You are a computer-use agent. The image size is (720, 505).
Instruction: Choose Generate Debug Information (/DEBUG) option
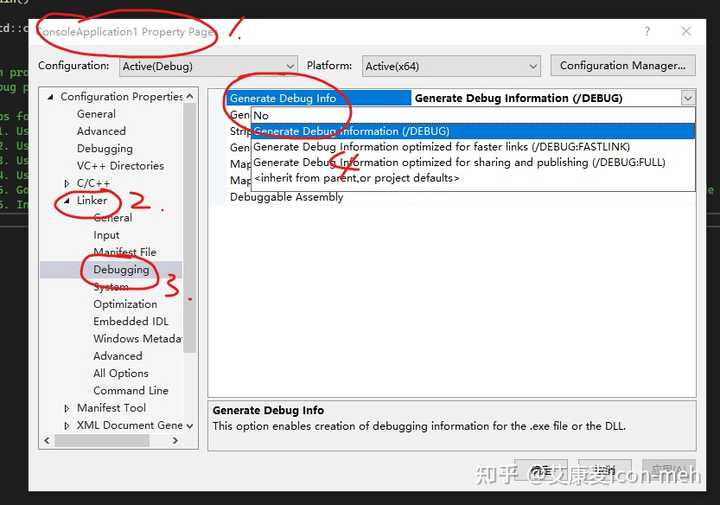pos(473,131)
